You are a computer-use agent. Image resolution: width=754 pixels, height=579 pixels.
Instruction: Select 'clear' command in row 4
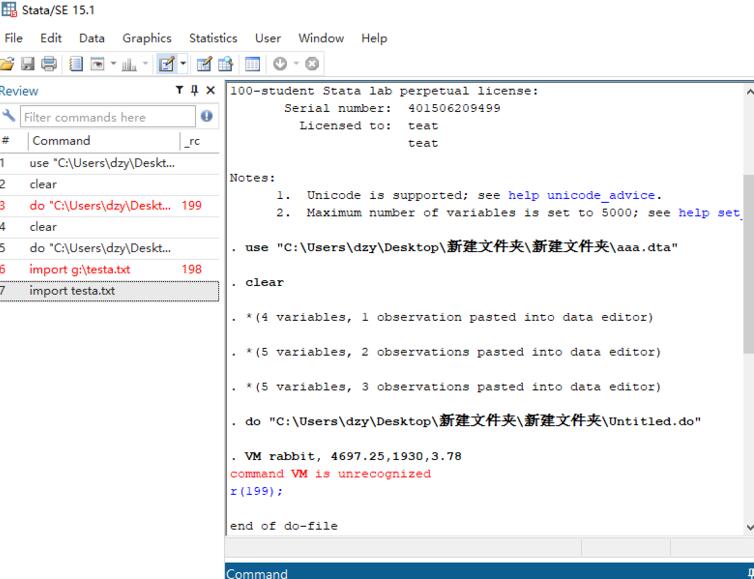tap(109, 227)
